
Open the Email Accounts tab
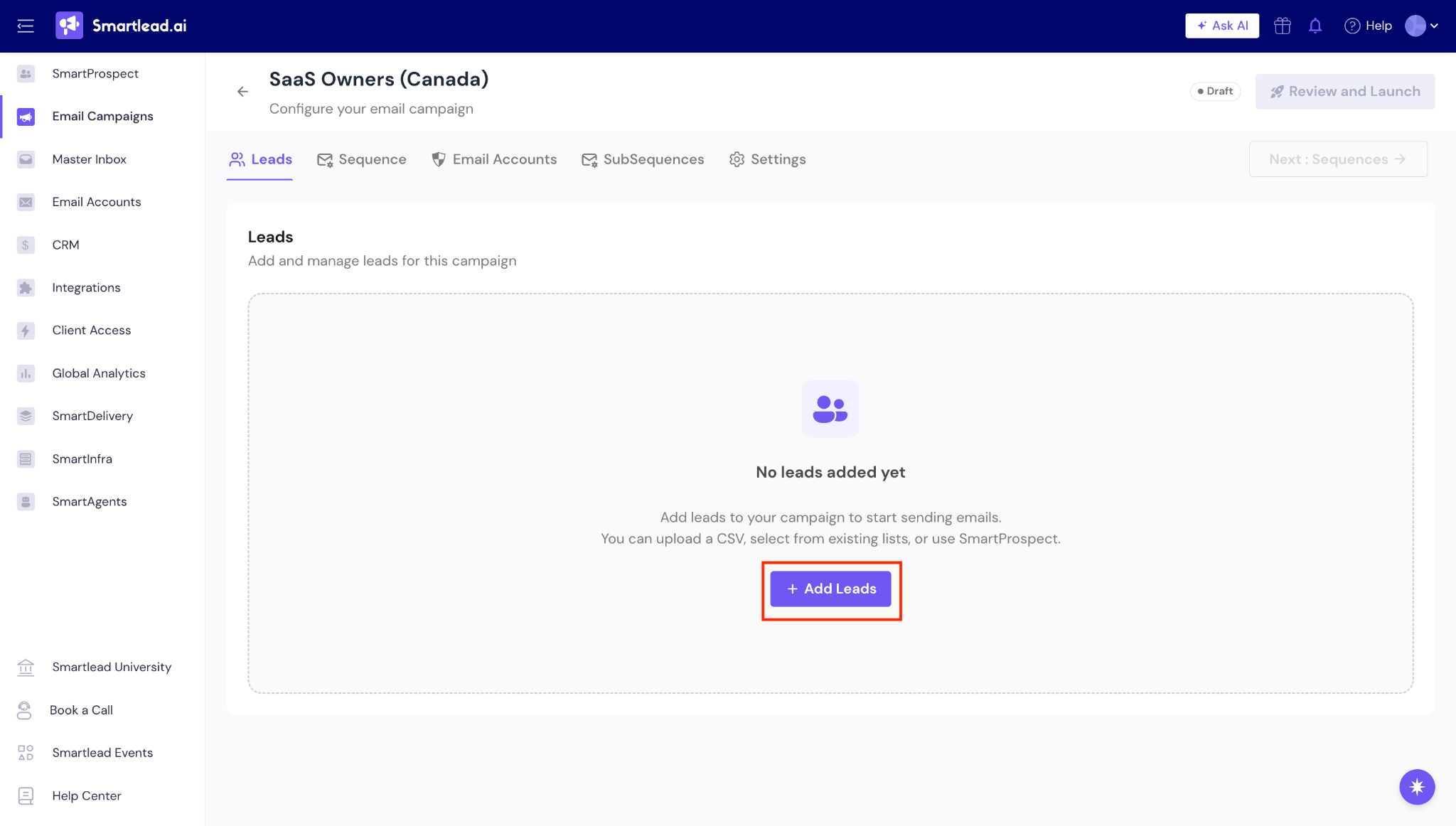point(494,160)
